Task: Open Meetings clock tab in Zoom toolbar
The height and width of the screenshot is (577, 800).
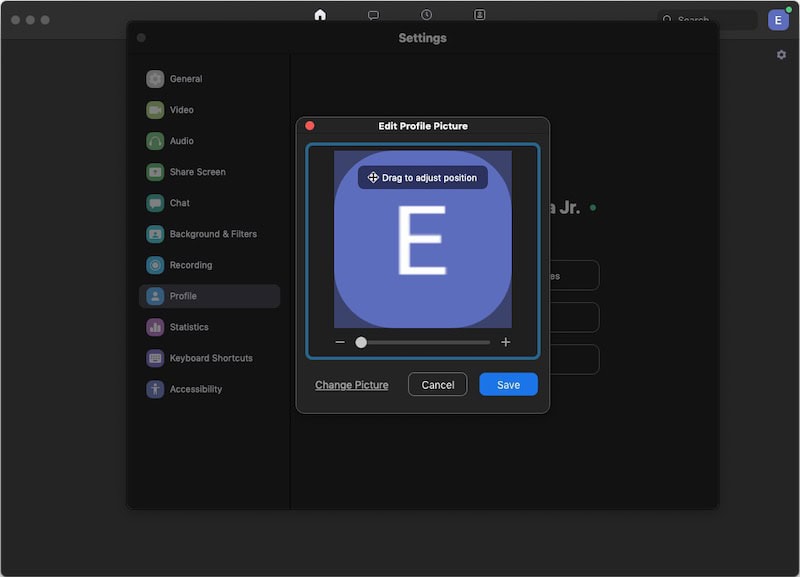Action: click(x=427, y=15)
